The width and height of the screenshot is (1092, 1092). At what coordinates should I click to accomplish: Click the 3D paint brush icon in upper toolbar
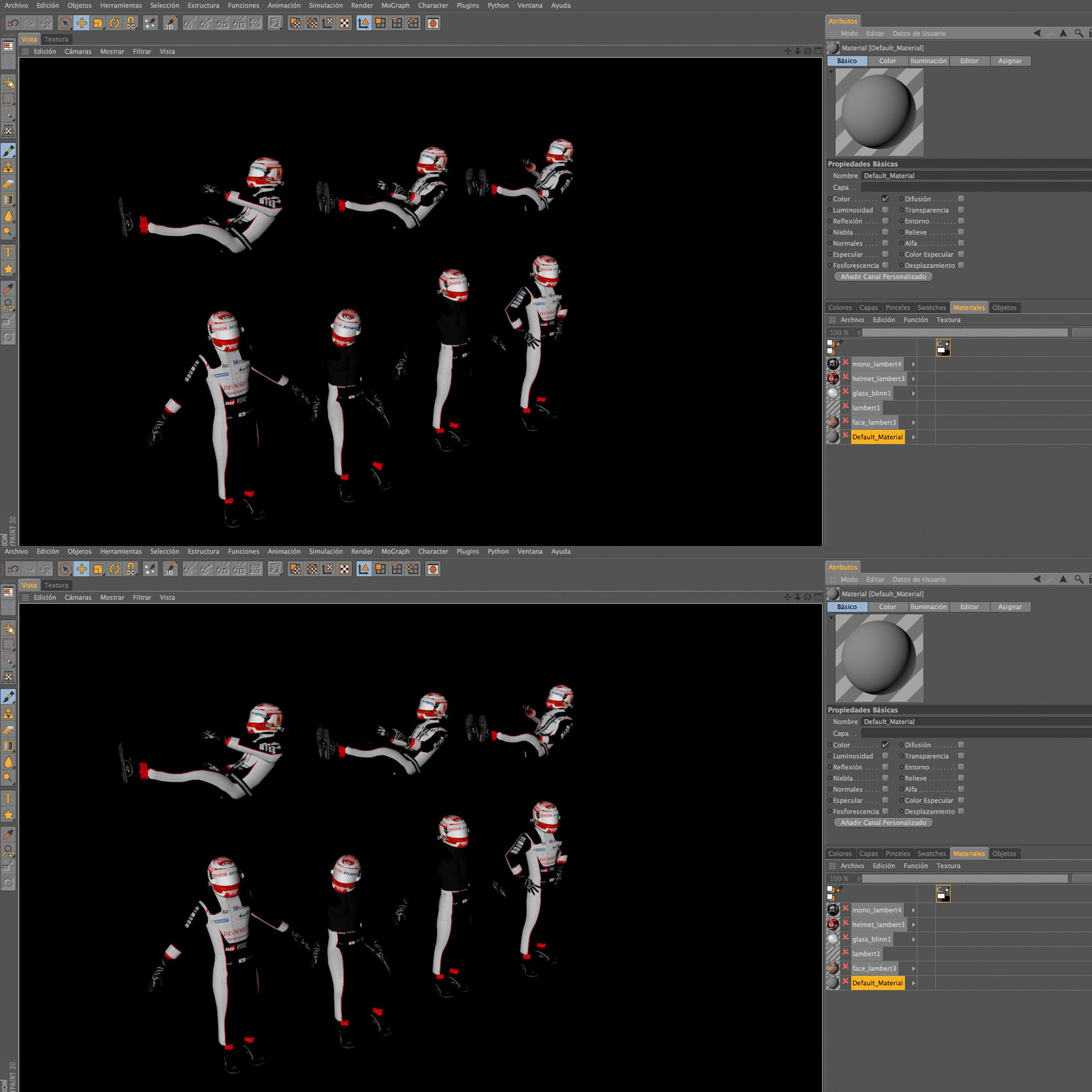pyautogui.click(x=170, y=23)
